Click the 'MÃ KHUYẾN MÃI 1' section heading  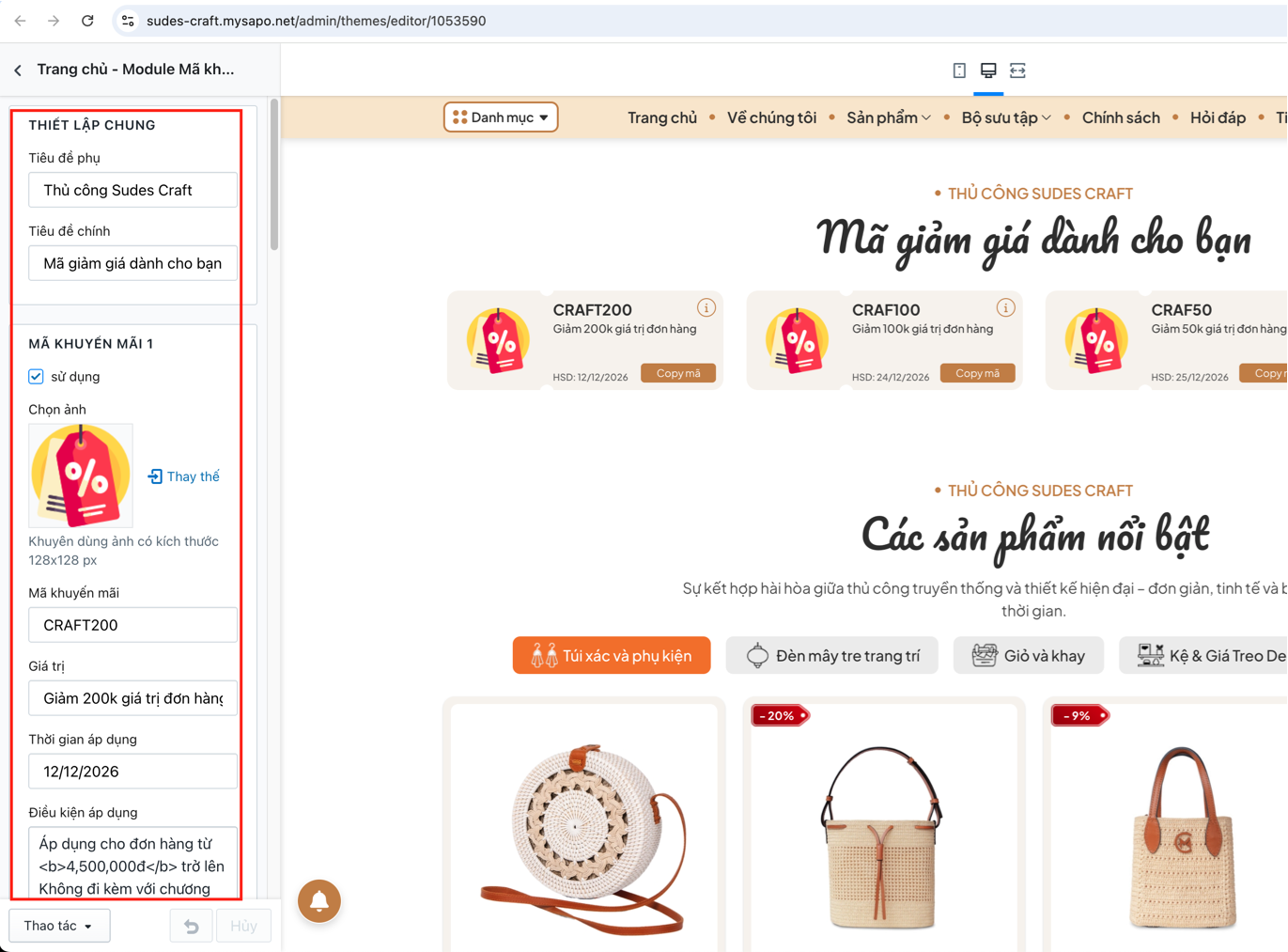point(91,344)
